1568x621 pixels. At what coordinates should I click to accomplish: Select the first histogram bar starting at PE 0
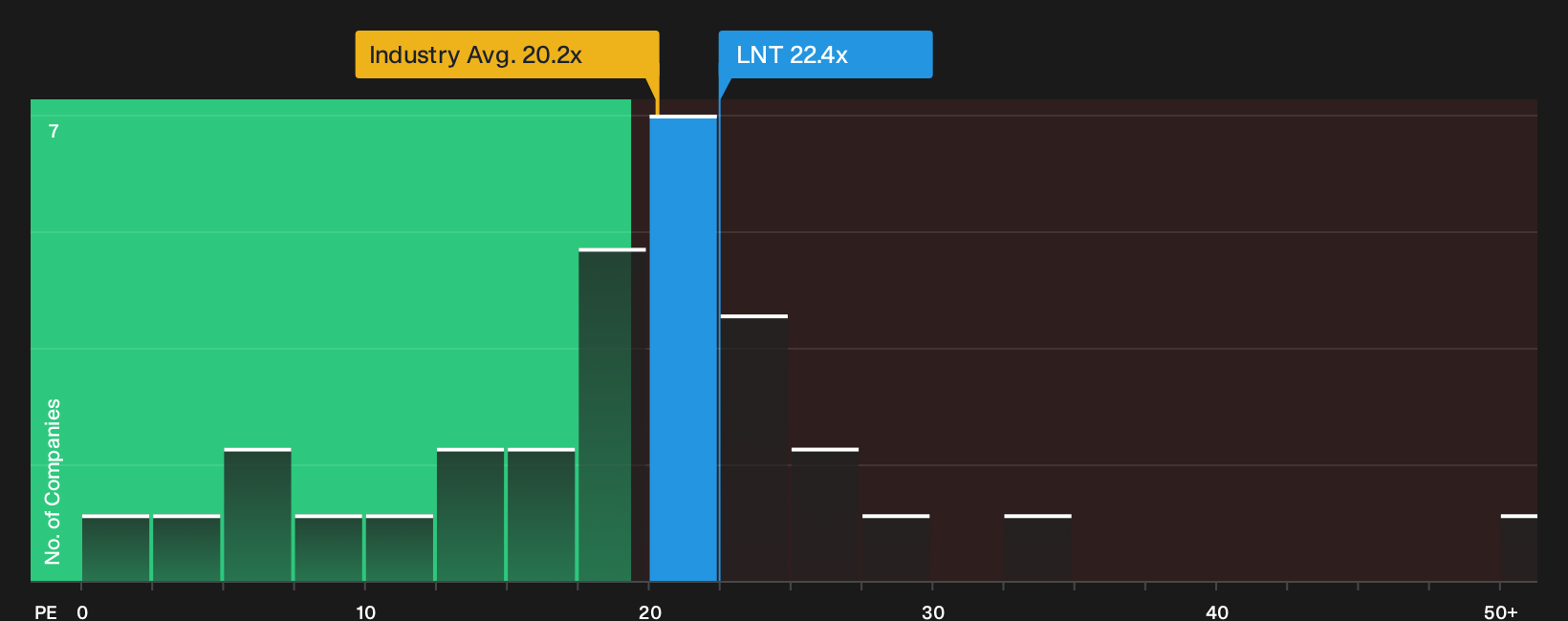coord(116,548)
